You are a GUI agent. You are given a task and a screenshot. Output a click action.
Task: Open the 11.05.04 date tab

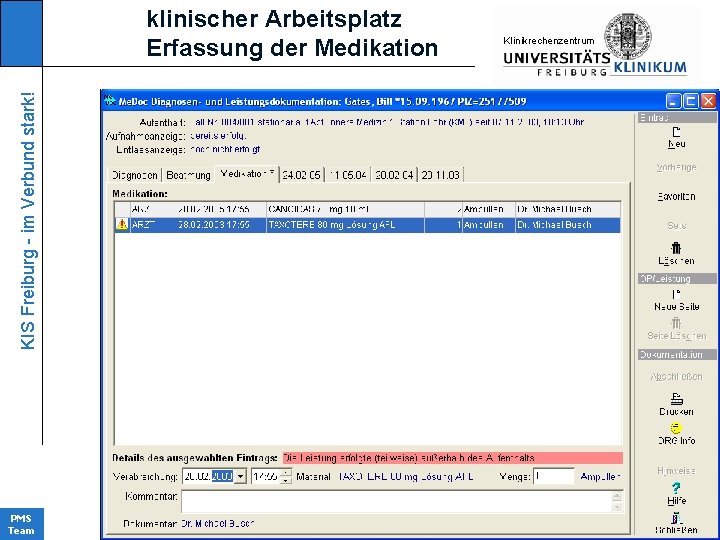pyautogui.click(x=348, y=175)
